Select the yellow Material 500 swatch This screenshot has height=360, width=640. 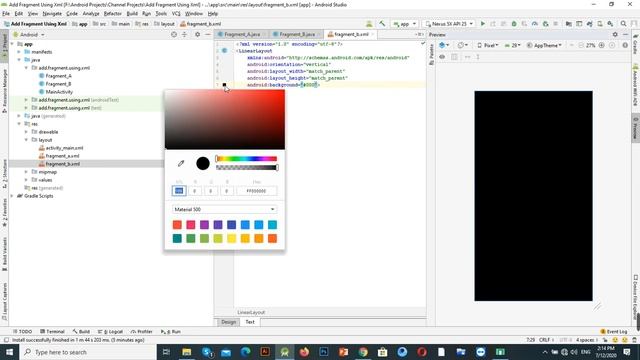point(231,238)
